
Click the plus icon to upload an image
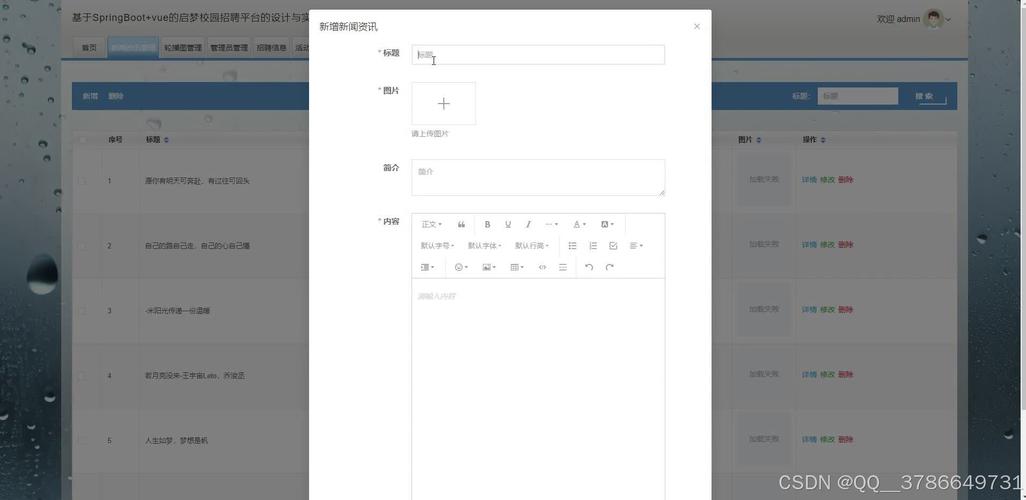pos(444,103)
